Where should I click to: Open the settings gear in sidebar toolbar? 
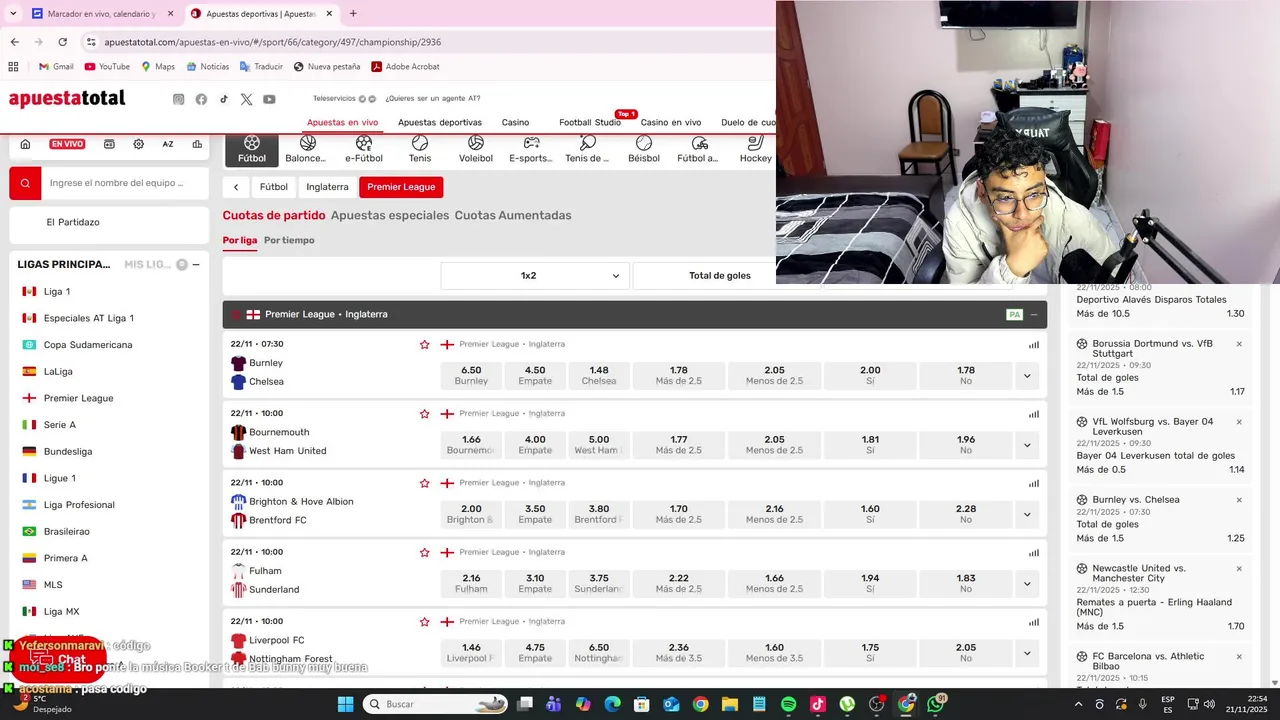(138, 144)
